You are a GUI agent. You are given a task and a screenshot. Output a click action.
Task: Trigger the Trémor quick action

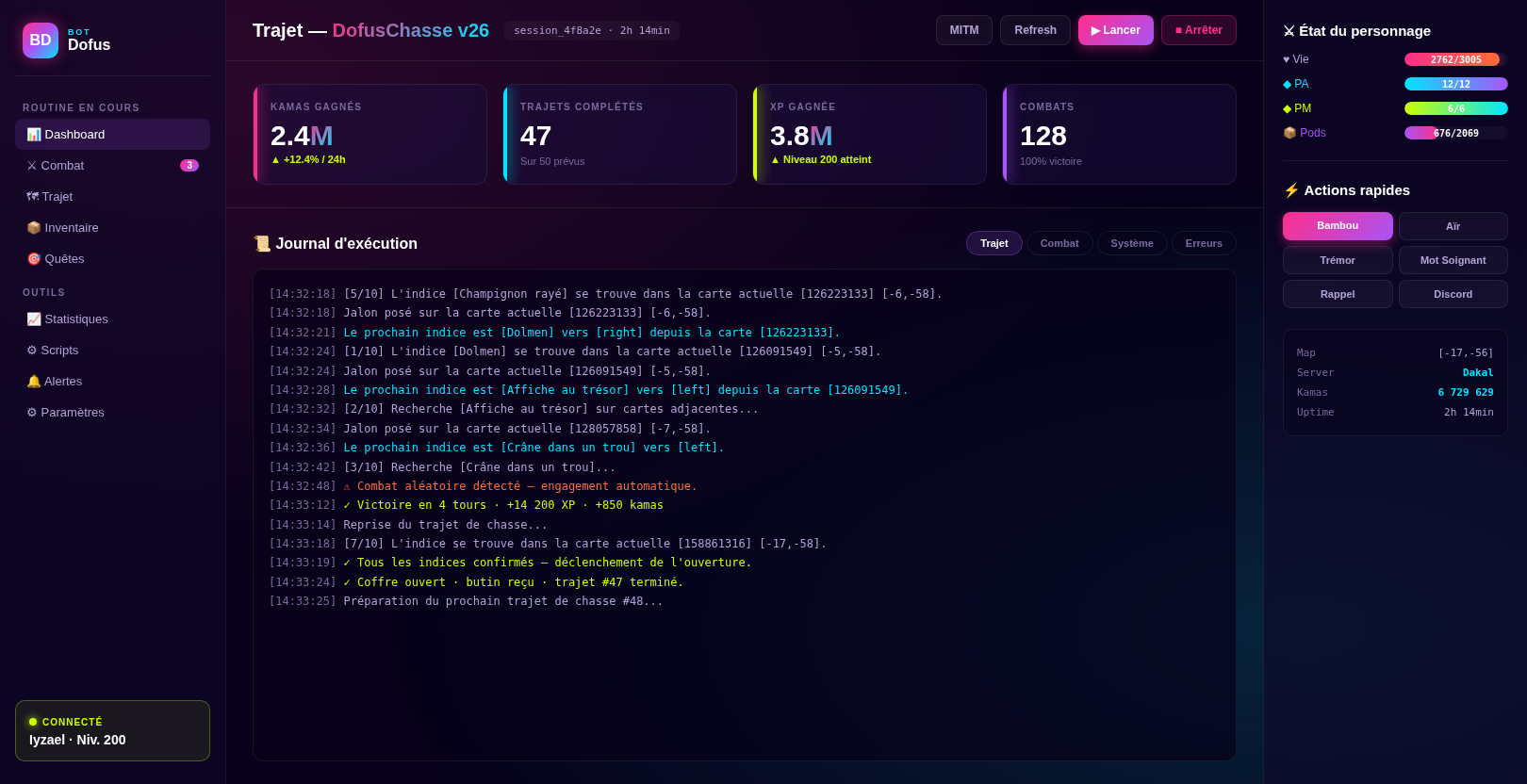1338,260
